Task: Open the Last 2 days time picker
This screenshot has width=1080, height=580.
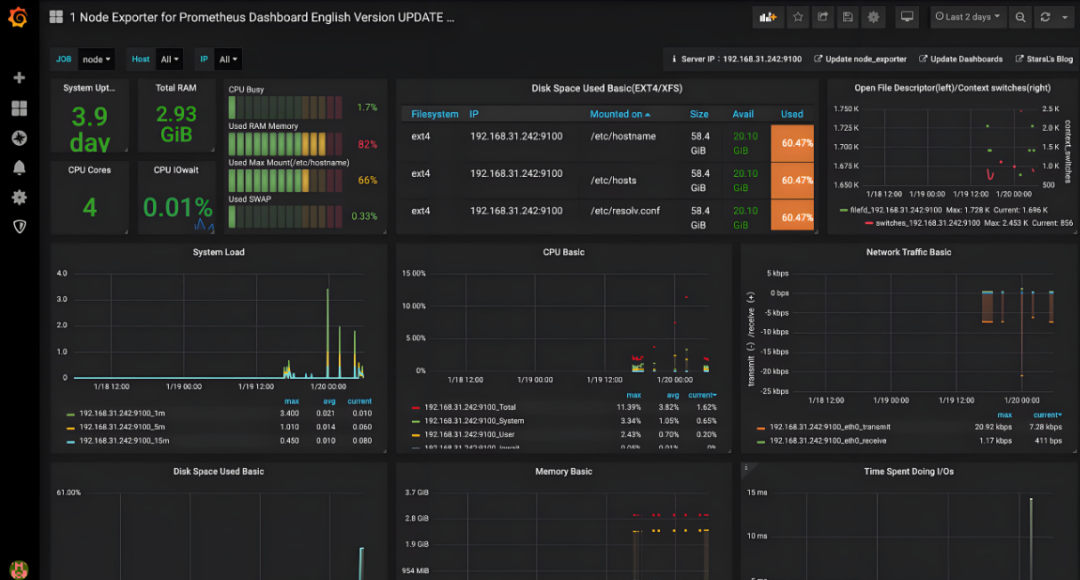Action: click(968, 17)
